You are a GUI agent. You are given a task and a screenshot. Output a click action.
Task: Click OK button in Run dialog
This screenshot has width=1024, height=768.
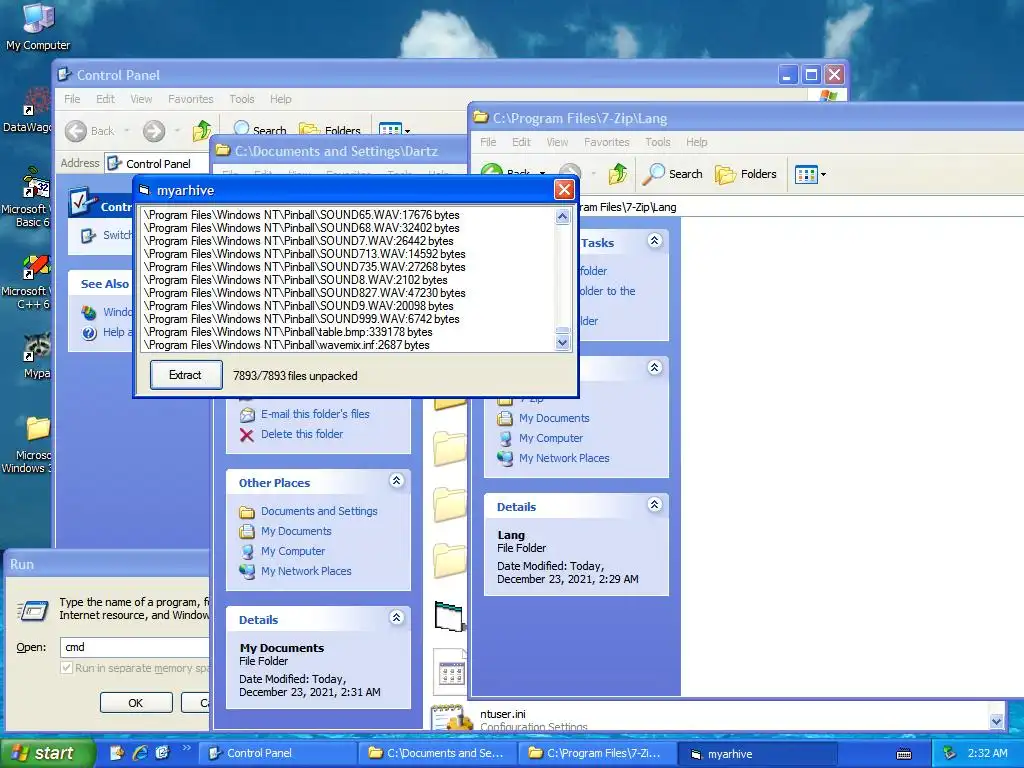point(136,703)
